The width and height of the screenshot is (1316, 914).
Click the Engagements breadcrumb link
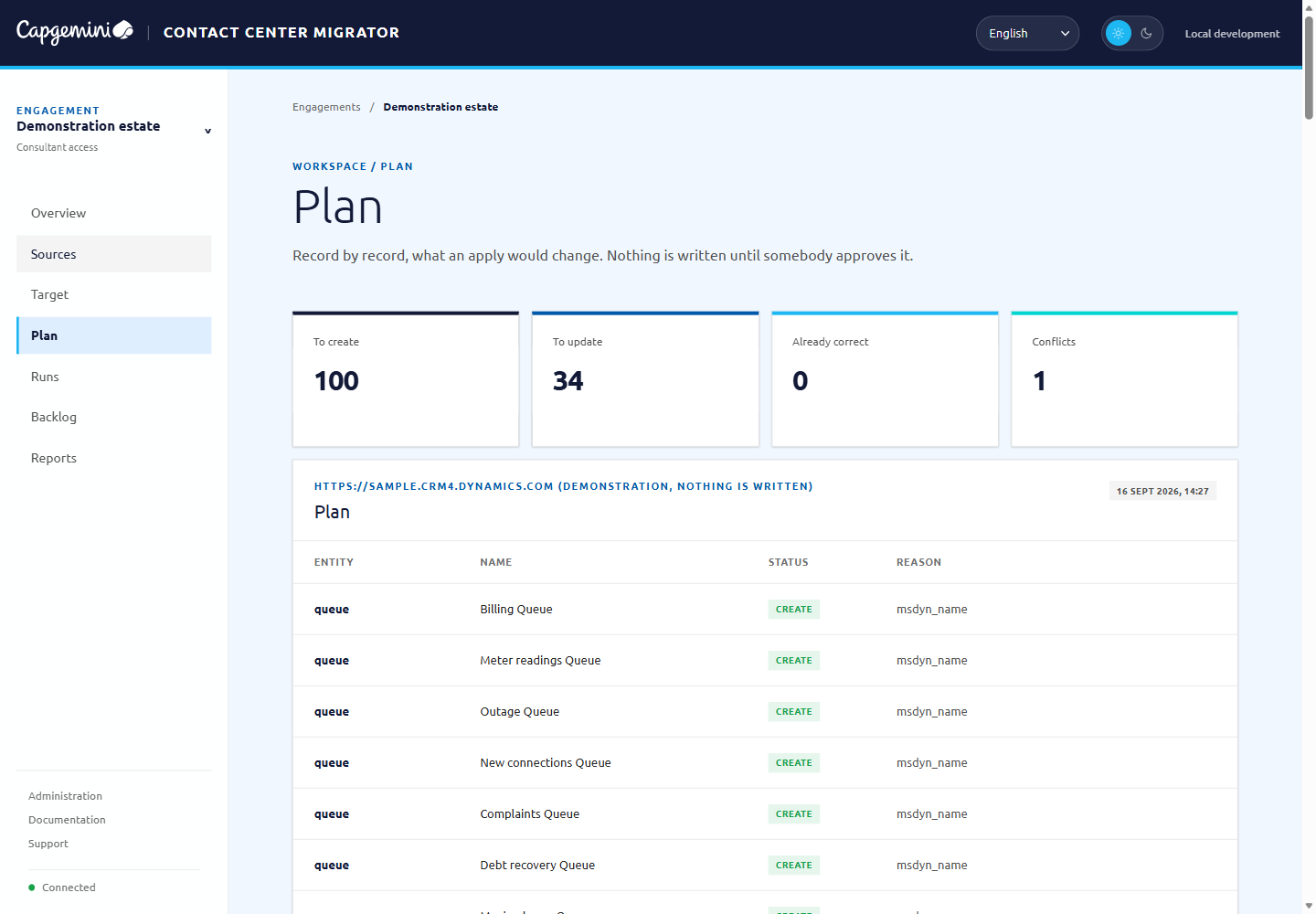(326, 107)
